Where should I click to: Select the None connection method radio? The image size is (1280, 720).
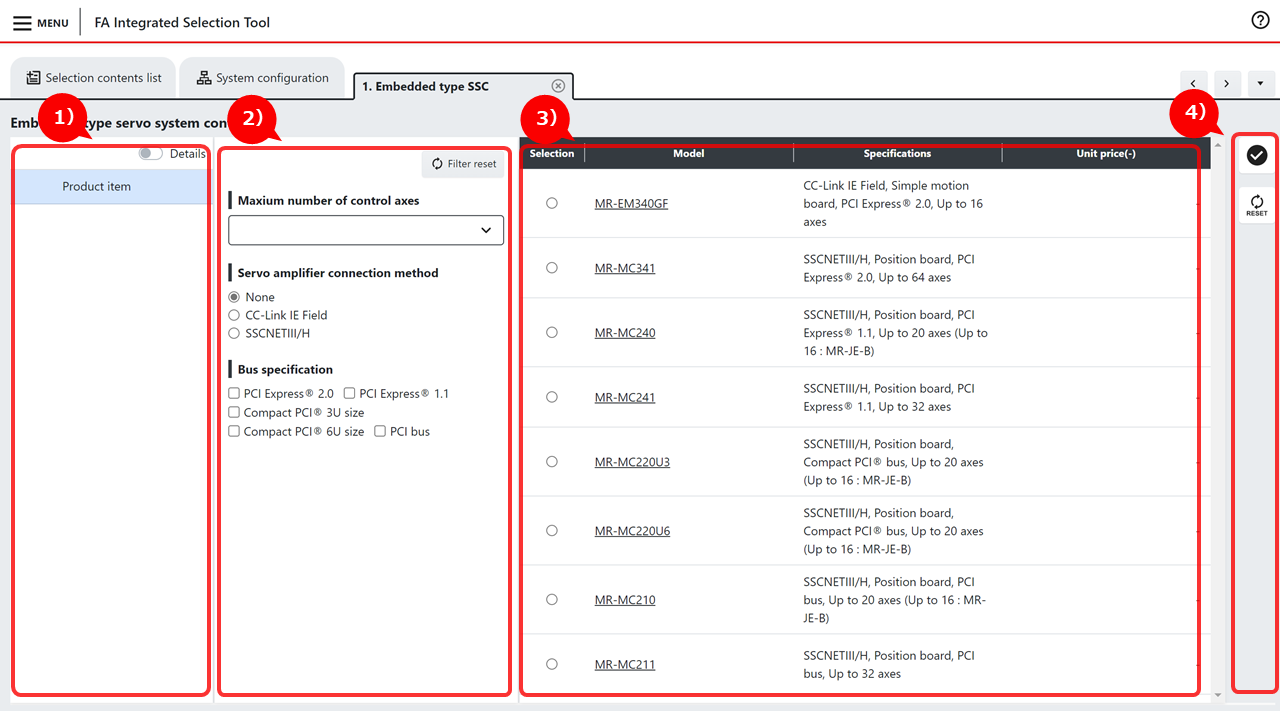(234, 297)
